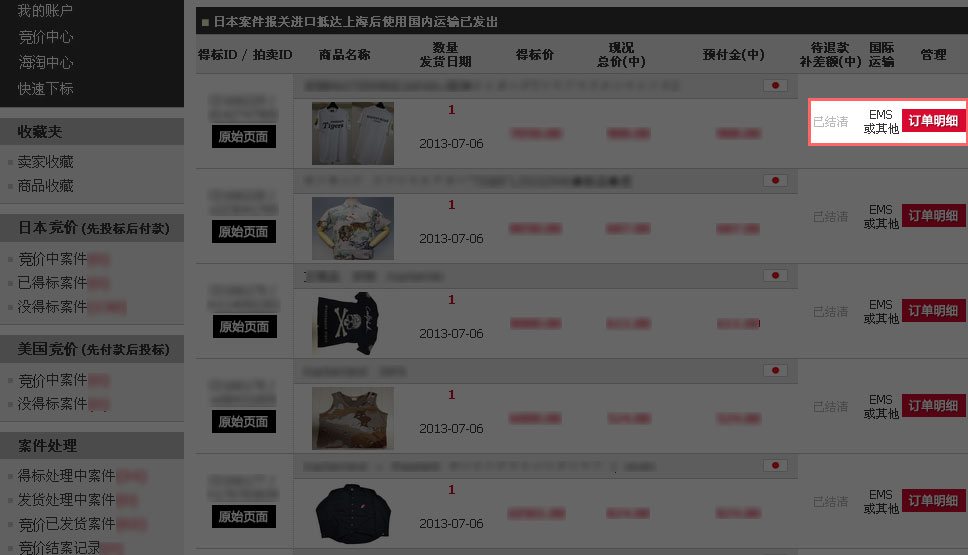The image size is (968, 555).
Task: Open camo tank top thumbnail
Action: click(353, 419)
